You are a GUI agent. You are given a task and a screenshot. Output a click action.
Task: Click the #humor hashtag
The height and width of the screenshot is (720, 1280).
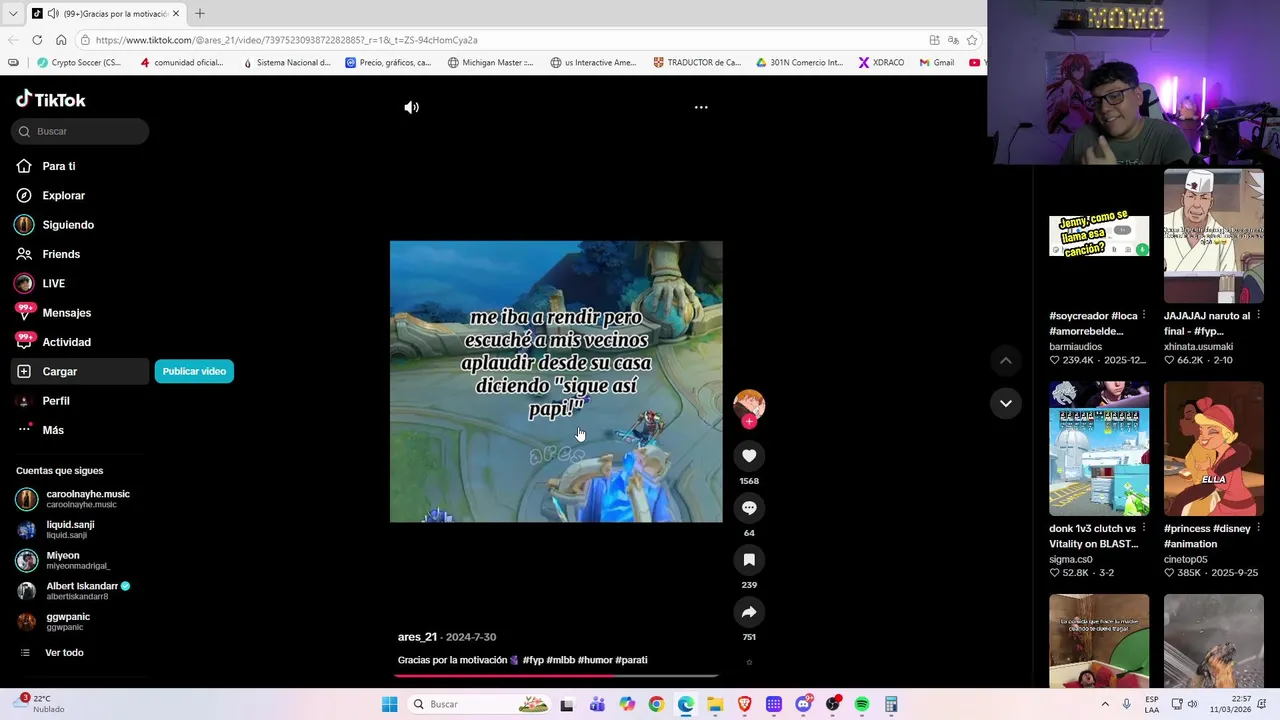(x=595, y=660)
